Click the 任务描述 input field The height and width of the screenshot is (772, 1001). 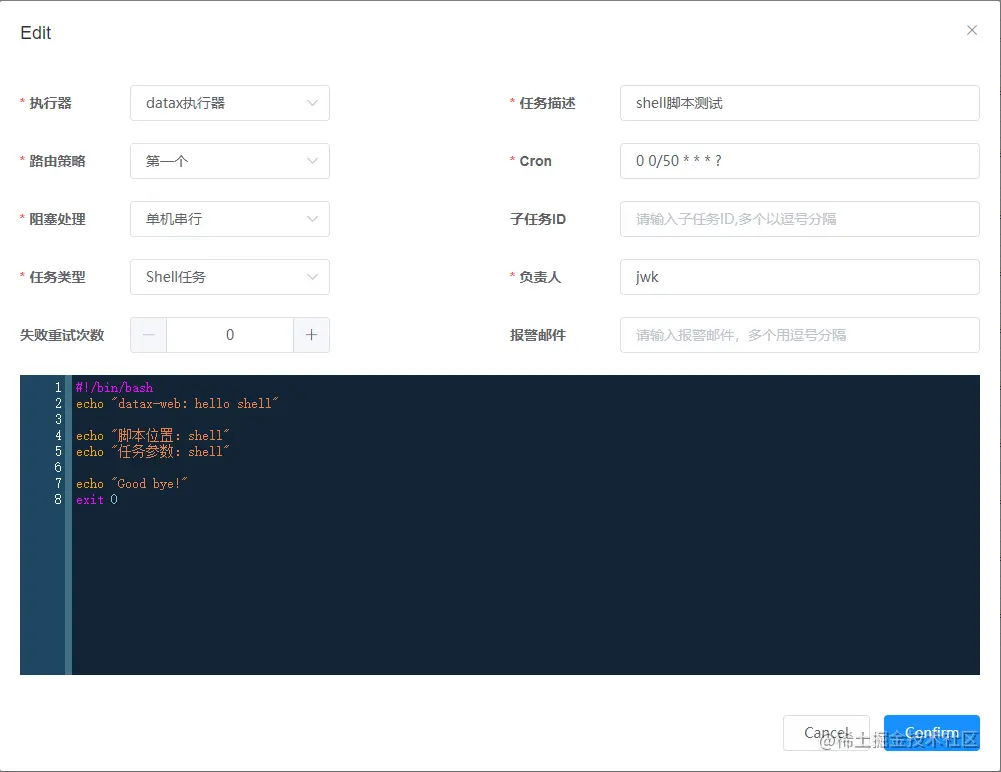pyautogui.click(x=799, y=103)
